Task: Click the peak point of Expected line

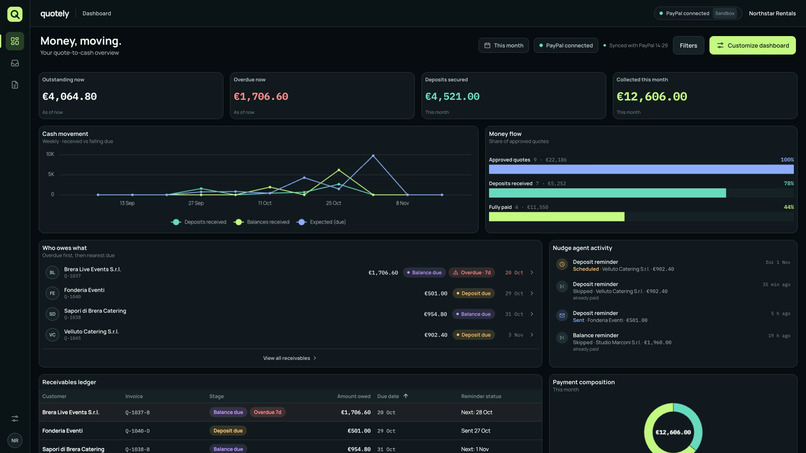Action: tap(373, 155)
